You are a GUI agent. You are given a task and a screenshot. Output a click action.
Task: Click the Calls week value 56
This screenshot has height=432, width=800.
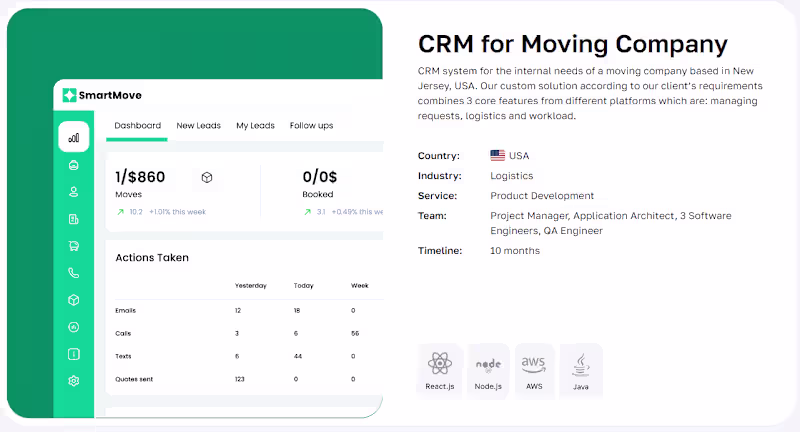pyautogui.click(x=355, y=333)
